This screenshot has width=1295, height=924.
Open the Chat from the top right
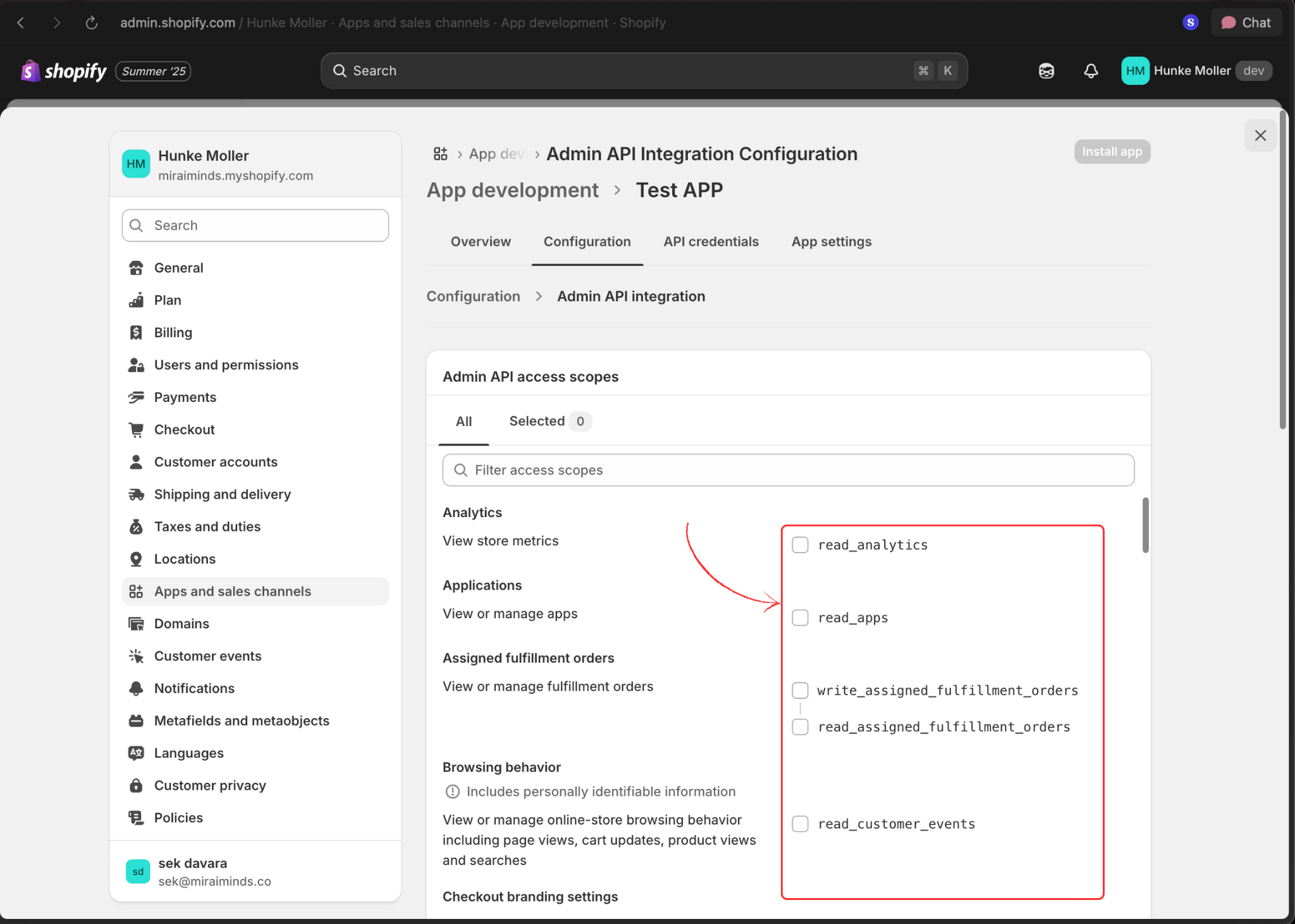point(1245,22)
